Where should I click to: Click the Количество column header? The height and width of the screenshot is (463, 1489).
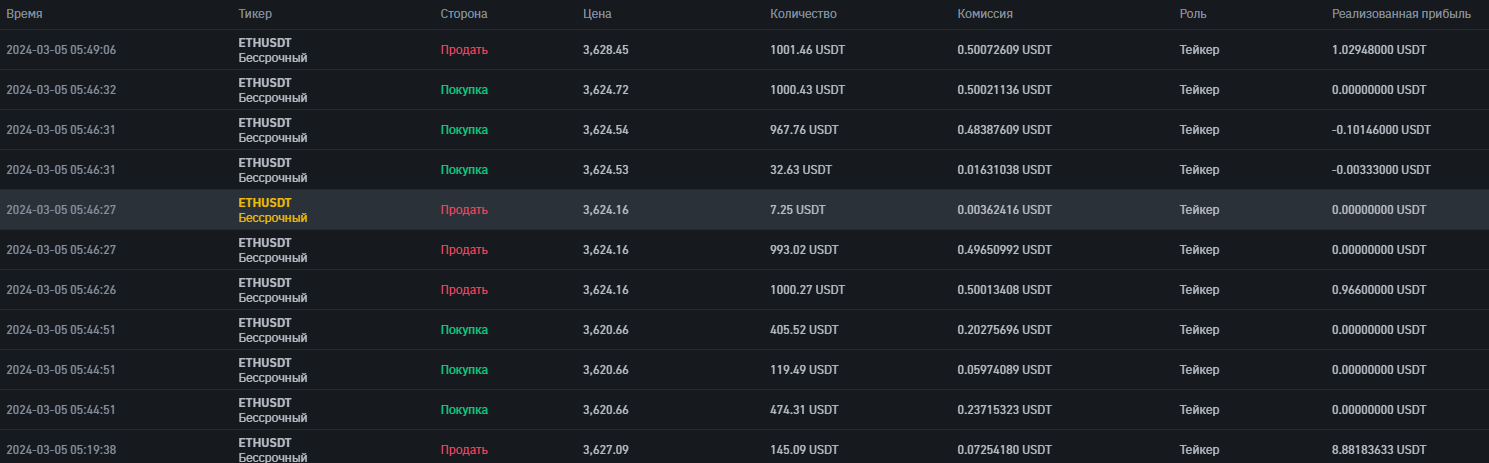(x=803, y=14)
